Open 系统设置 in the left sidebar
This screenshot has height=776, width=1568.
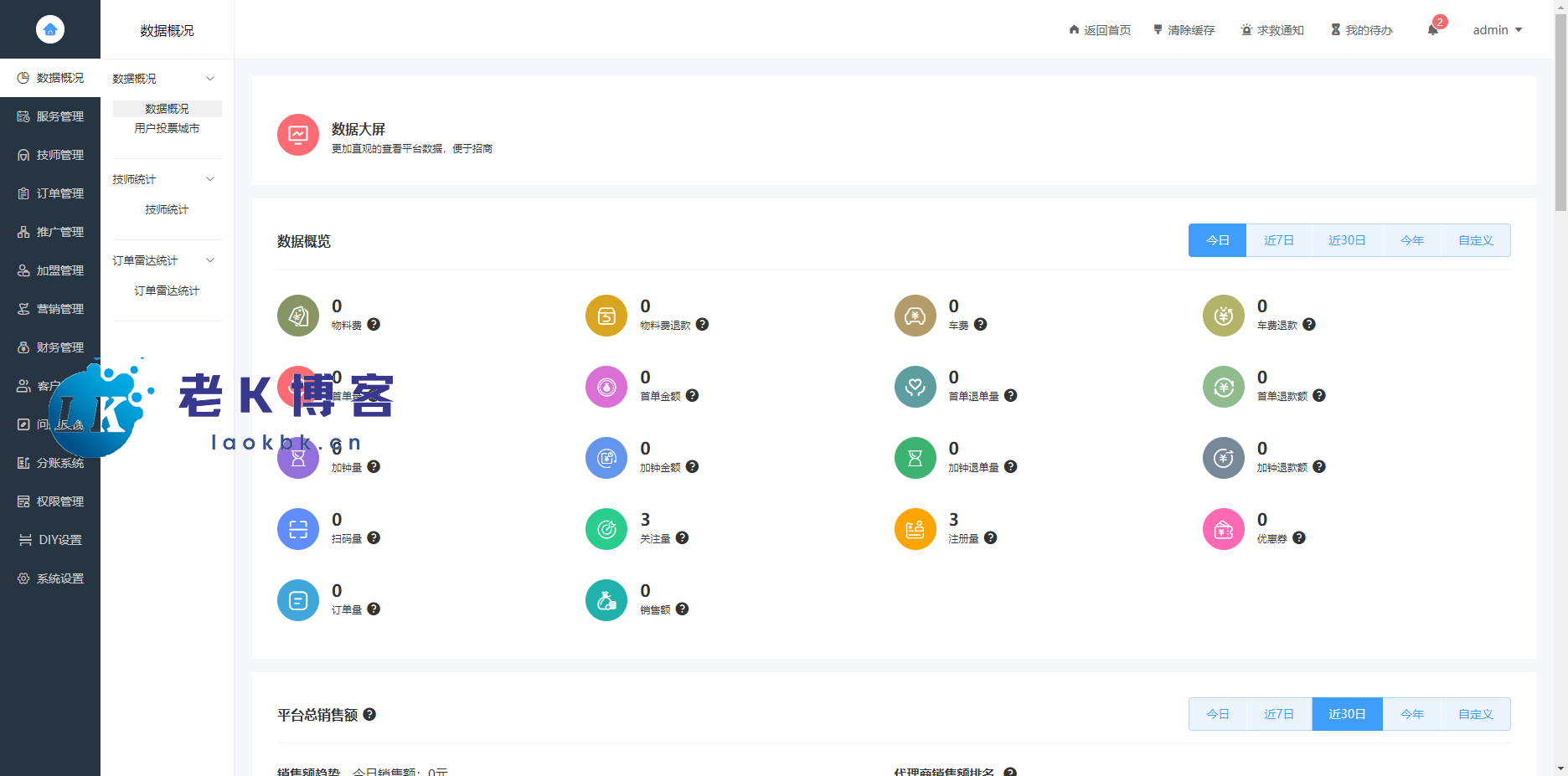click(x=51, y=578)
